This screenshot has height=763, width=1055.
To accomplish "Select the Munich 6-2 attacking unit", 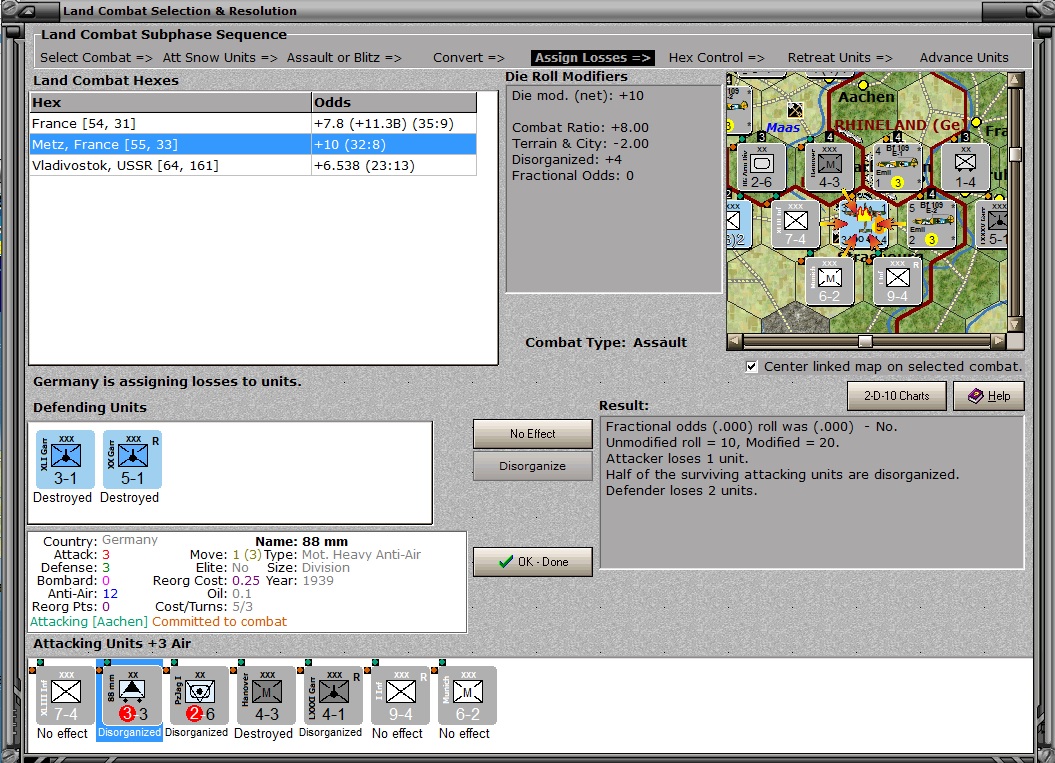I will [468, 696].
